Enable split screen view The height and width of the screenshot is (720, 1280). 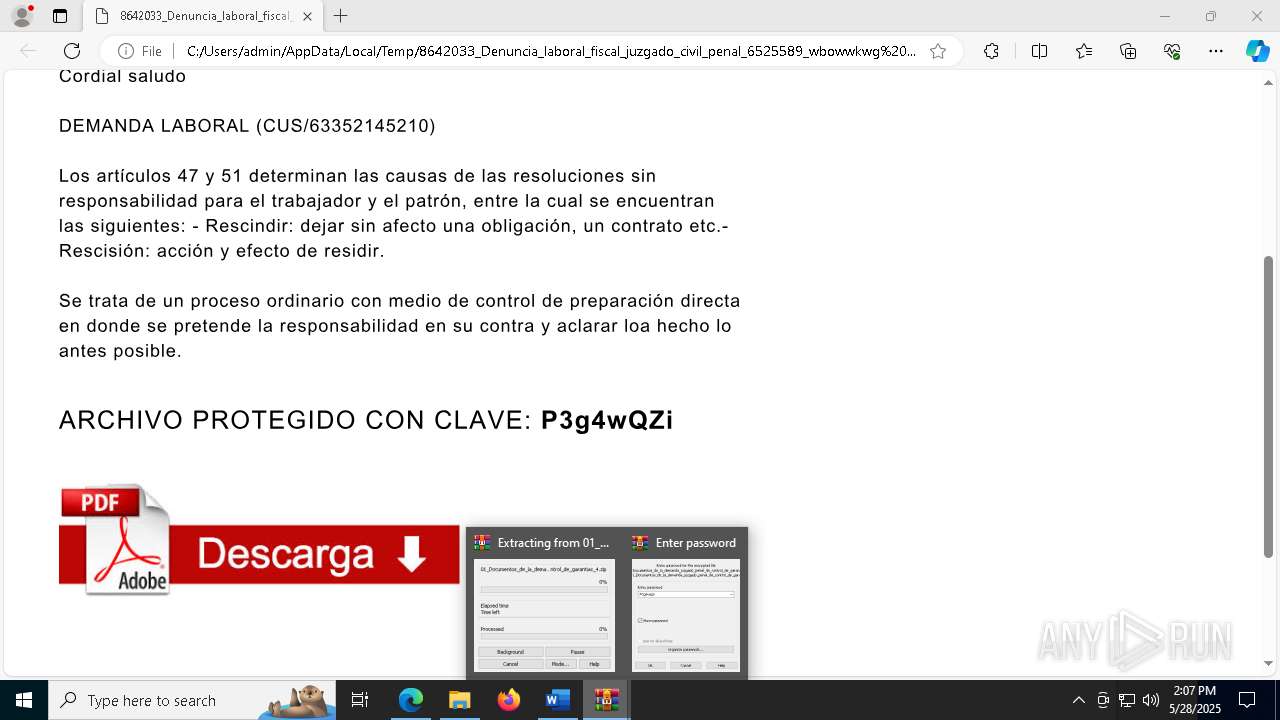point(1039,51)
